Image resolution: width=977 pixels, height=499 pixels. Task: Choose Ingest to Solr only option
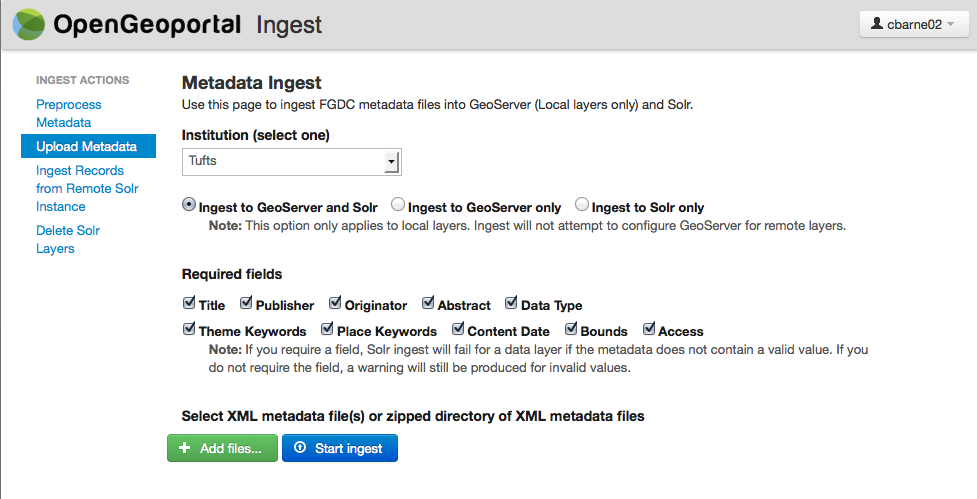581,204
